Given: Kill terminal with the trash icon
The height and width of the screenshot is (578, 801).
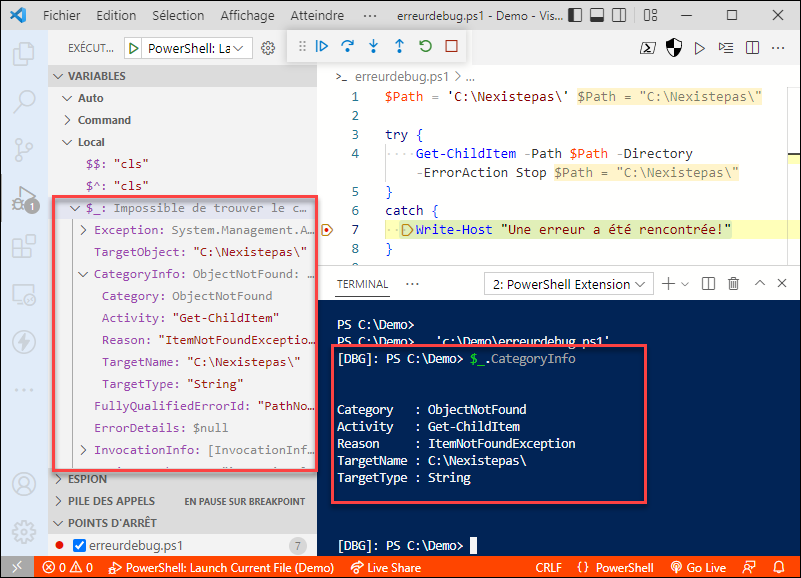Looking at the screenshot, I should point(733,284).
